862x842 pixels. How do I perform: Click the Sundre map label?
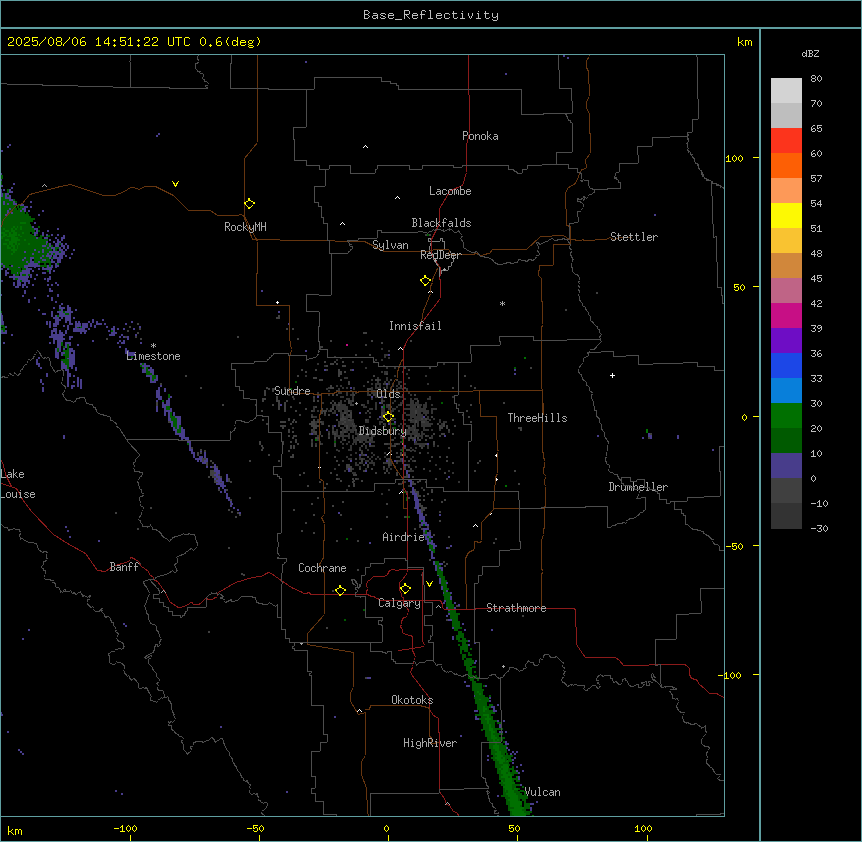click(292, 391)
